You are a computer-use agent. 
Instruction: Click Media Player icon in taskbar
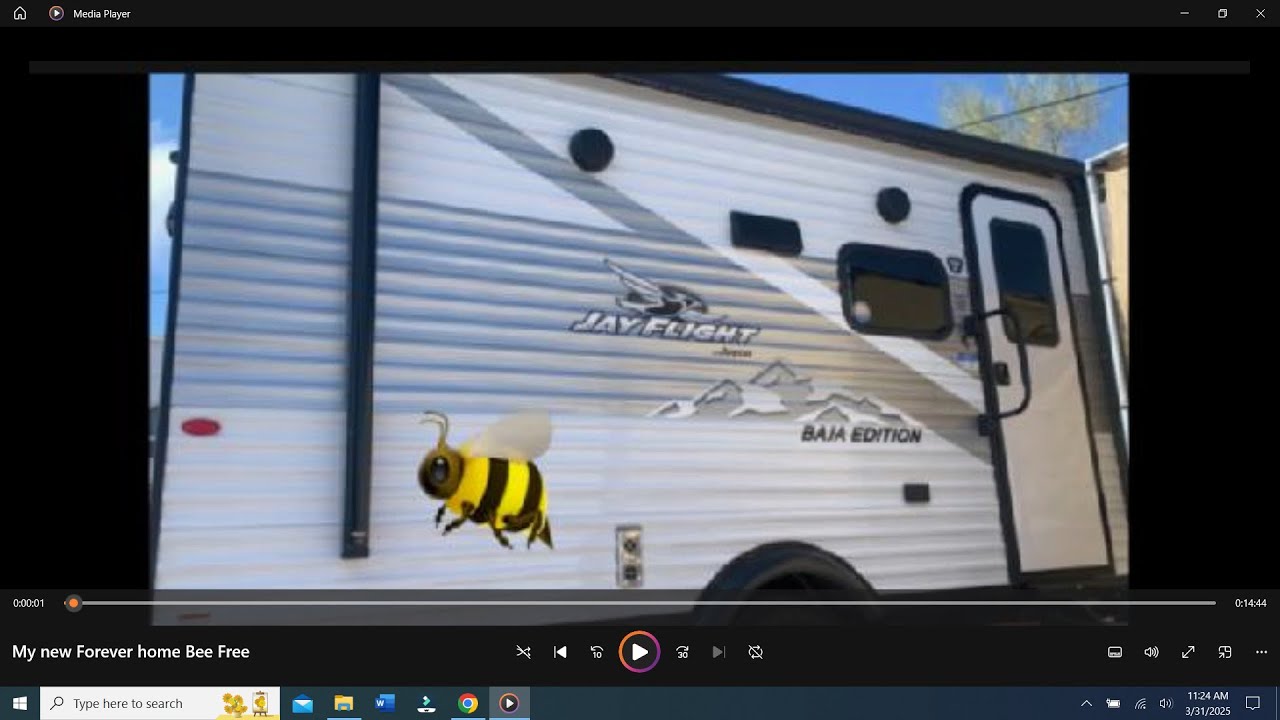tap(509, 703)
